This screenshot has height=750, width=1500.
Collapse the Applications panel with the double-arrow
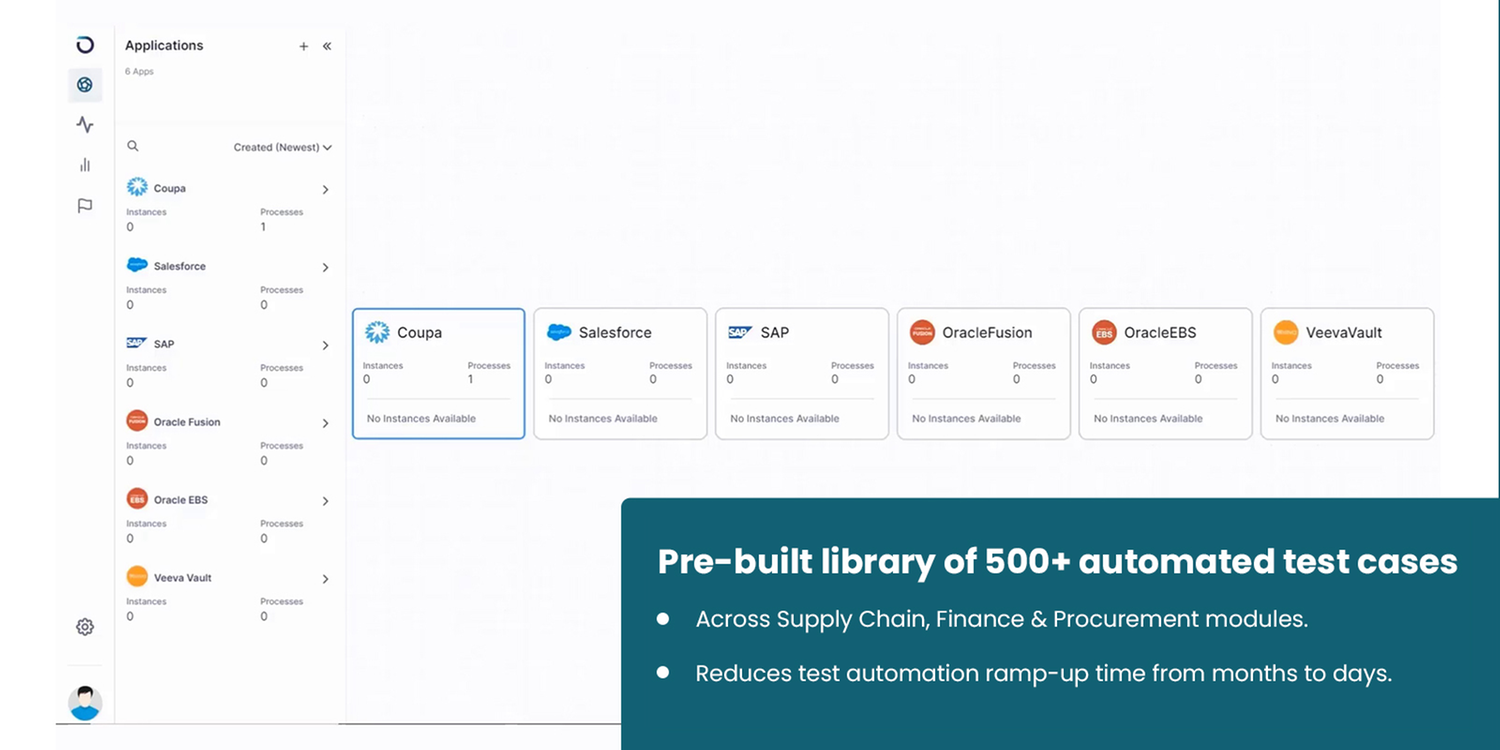pyautogui.click(x=327, y=45)
